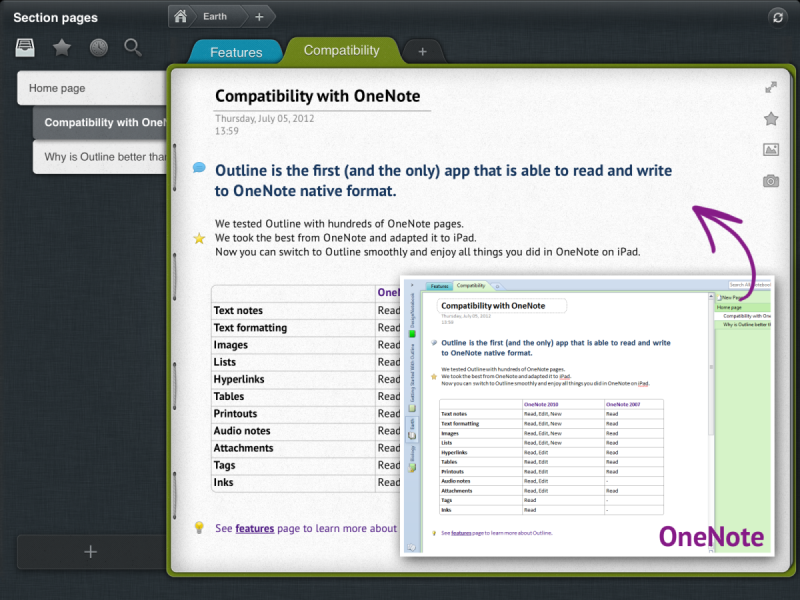This screenshot has height=600, width=800.
Task: Add a new section tab
Action: [422, 51]
